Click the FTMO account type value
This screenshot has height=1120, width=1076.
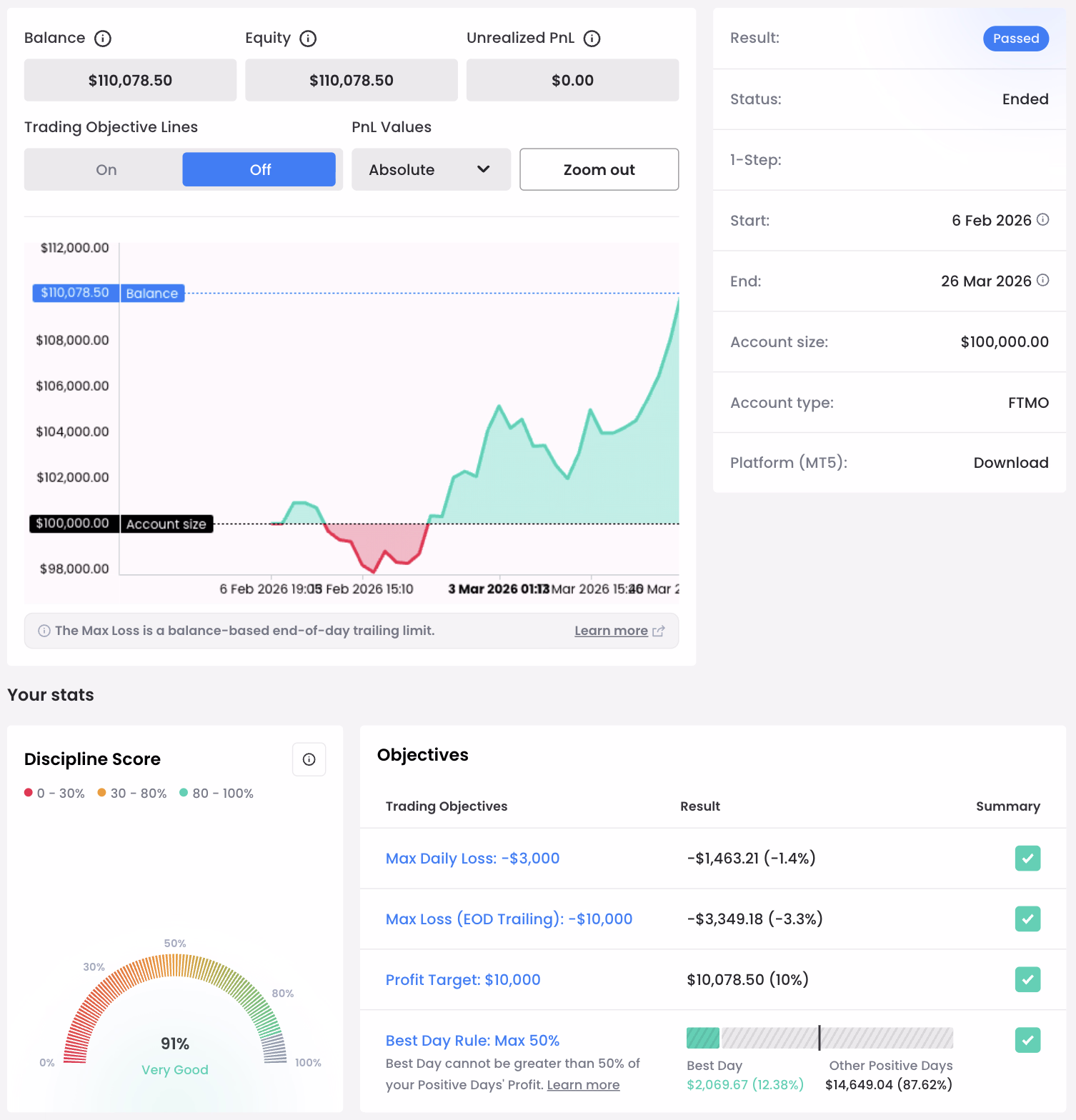(1028, 403)
